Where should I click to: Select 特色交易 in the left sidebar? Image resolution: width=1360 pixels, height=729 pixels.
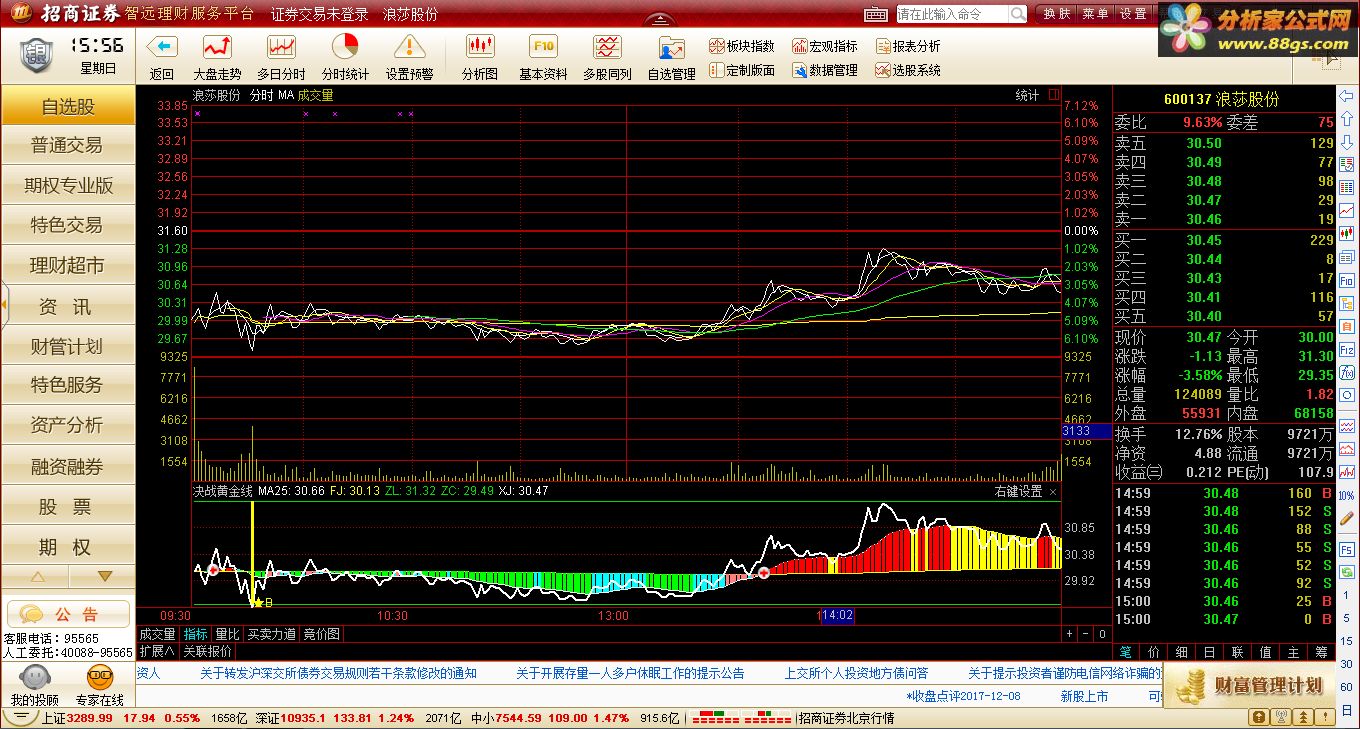point(68,226)
